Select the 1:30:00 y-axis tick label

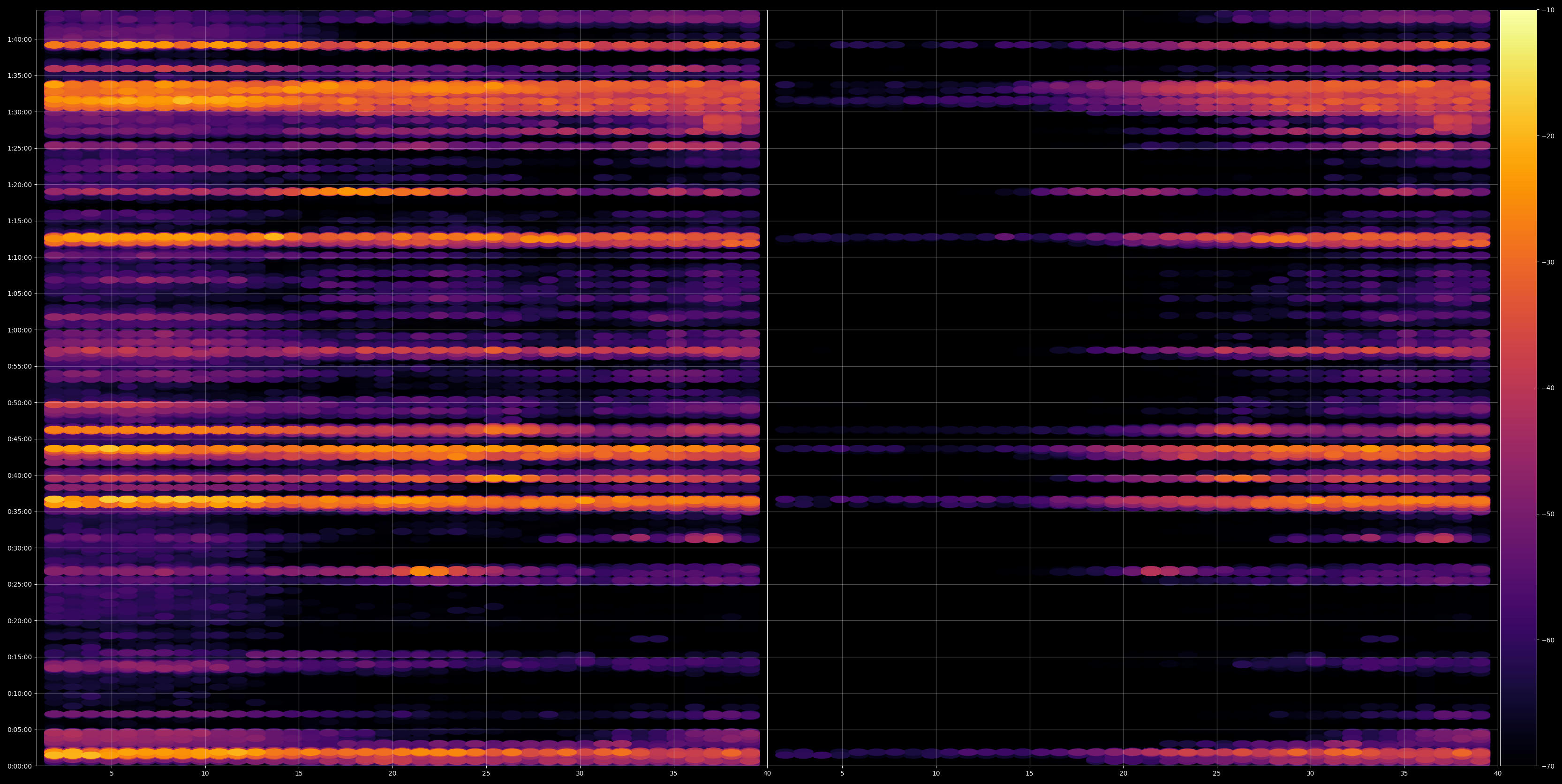(x=19, y=112)
